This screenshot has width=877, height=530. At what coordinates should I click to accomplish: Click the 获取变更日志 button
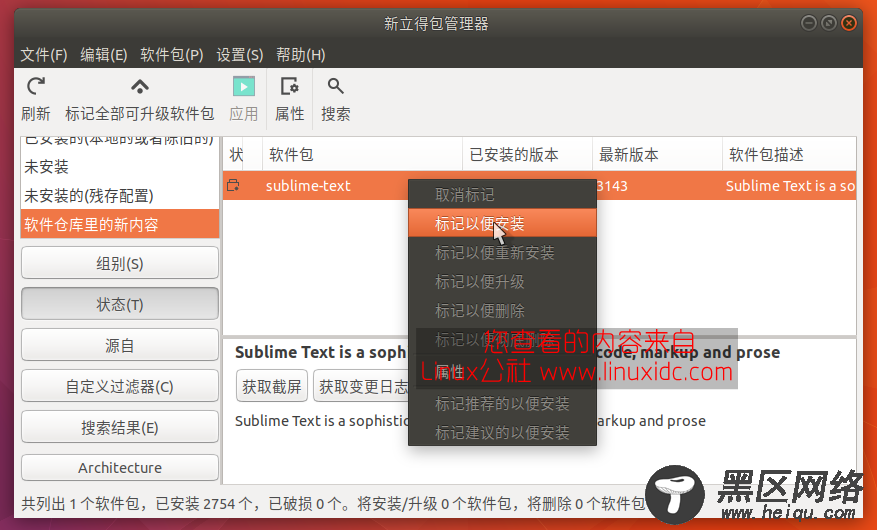pos(361,386)
